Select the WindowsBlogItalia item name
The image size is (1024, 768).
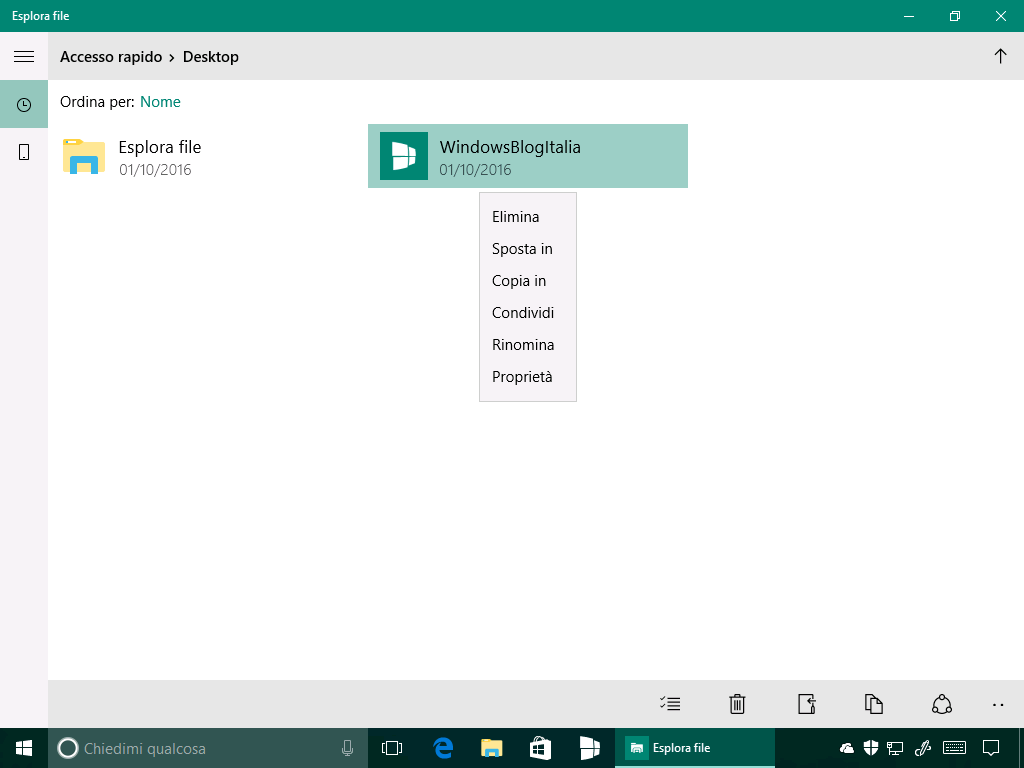point(510,147)
